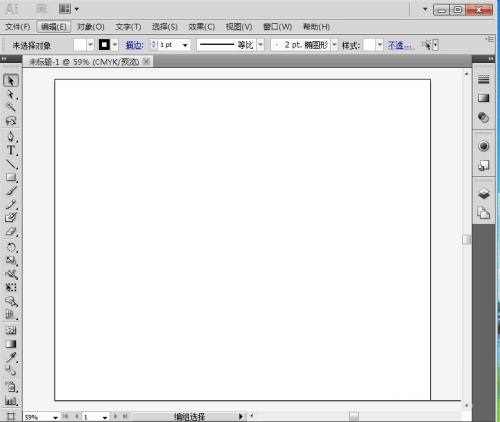Click the black stroke color swatch

tap(104, 45)
